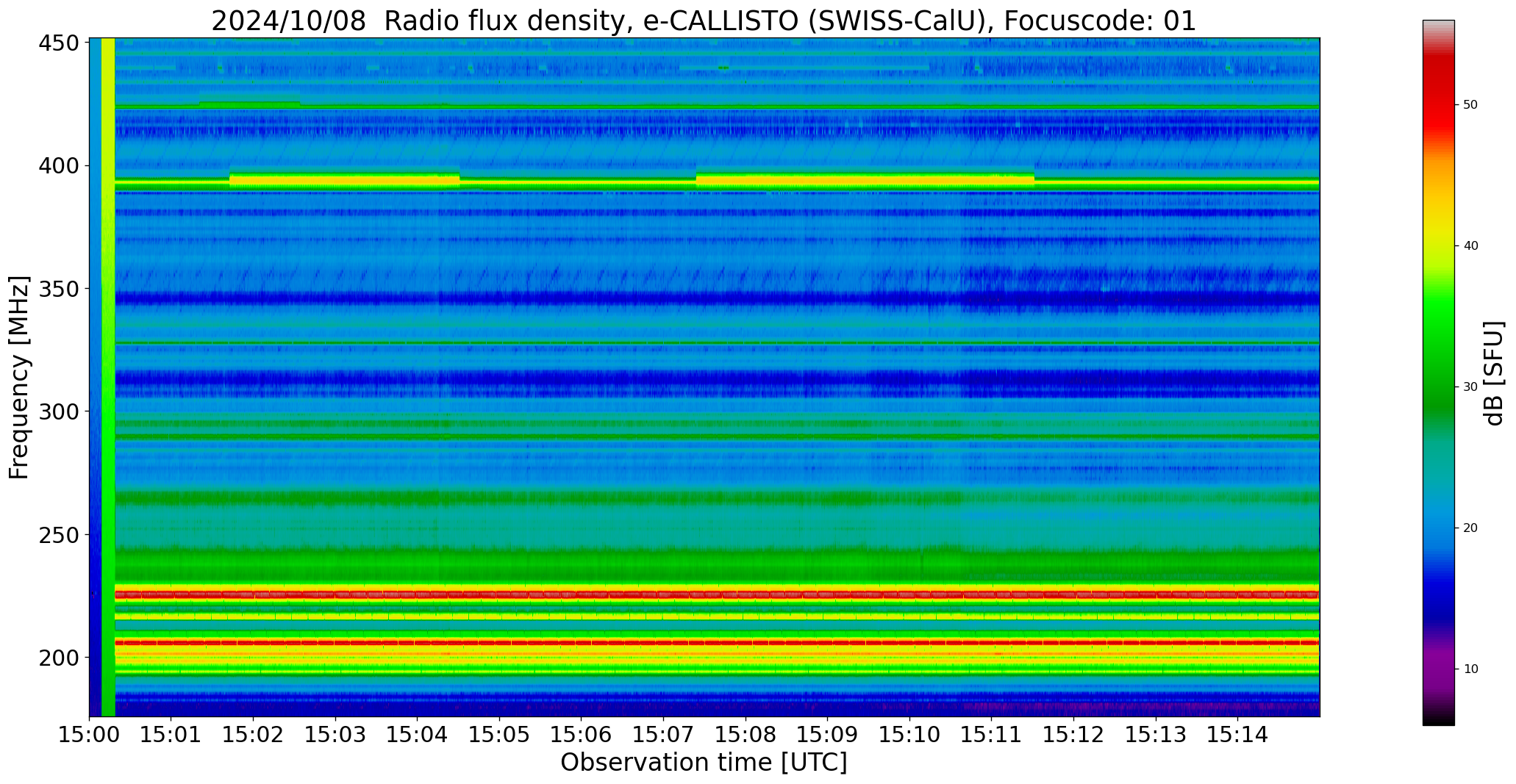Click the dark blue band near 312 MHz
The height and width of the screenshot is (784, 1516).
(x=717, y=380)
